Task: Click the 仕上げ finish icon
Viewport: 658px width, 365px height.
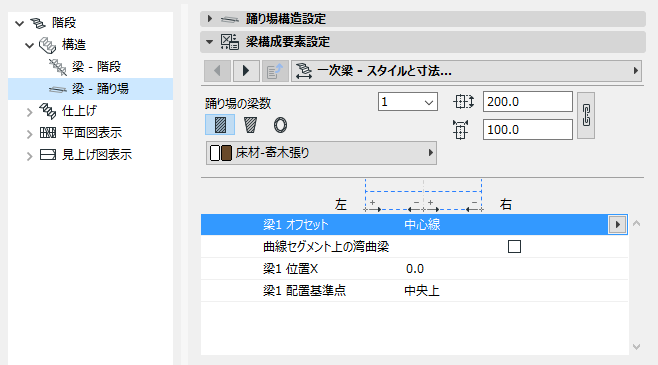Action: [x=47, y=111]
